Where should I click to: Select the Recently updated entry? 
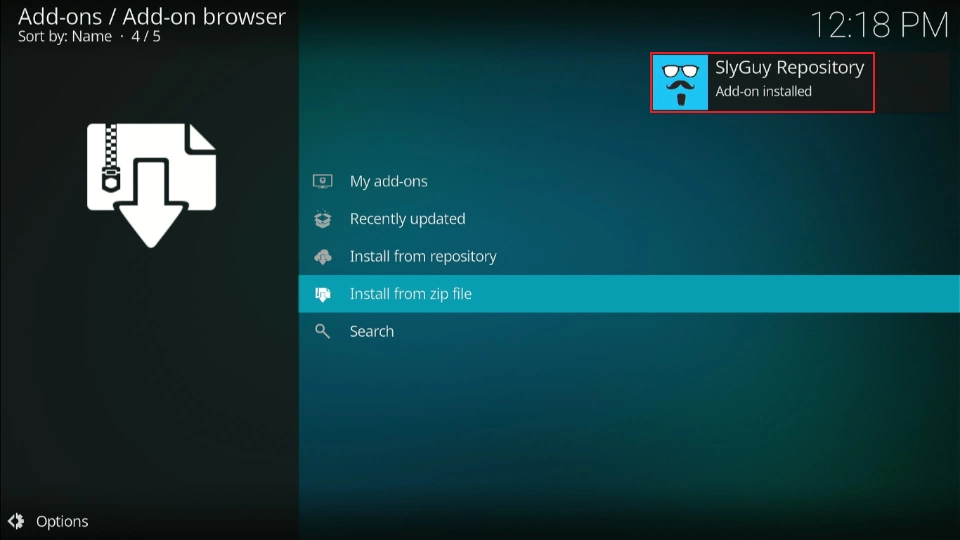[407, 219]
